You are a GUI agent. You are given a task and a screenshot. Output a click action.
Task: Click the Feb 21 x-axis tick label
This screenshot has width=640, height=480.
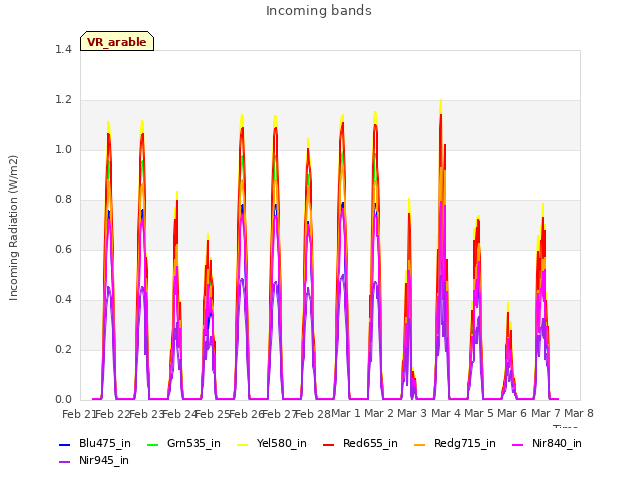pos(79,414)
